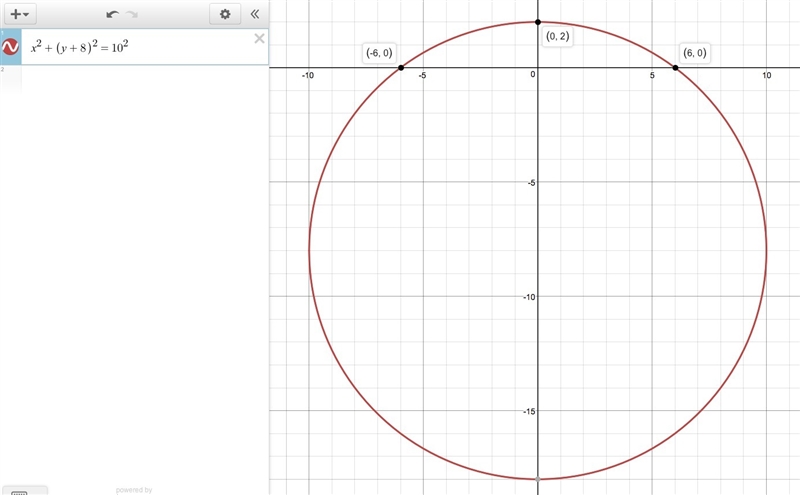Delete the circle equation expression
This screenshot has width=800, height=495.
pyautogui.click(x=259, y=38)
